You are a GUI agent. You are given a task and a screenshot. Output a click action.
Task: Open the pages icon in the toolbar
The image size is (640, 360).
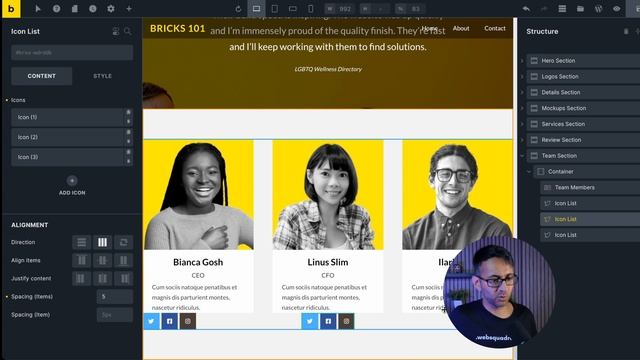pos(74,9)
